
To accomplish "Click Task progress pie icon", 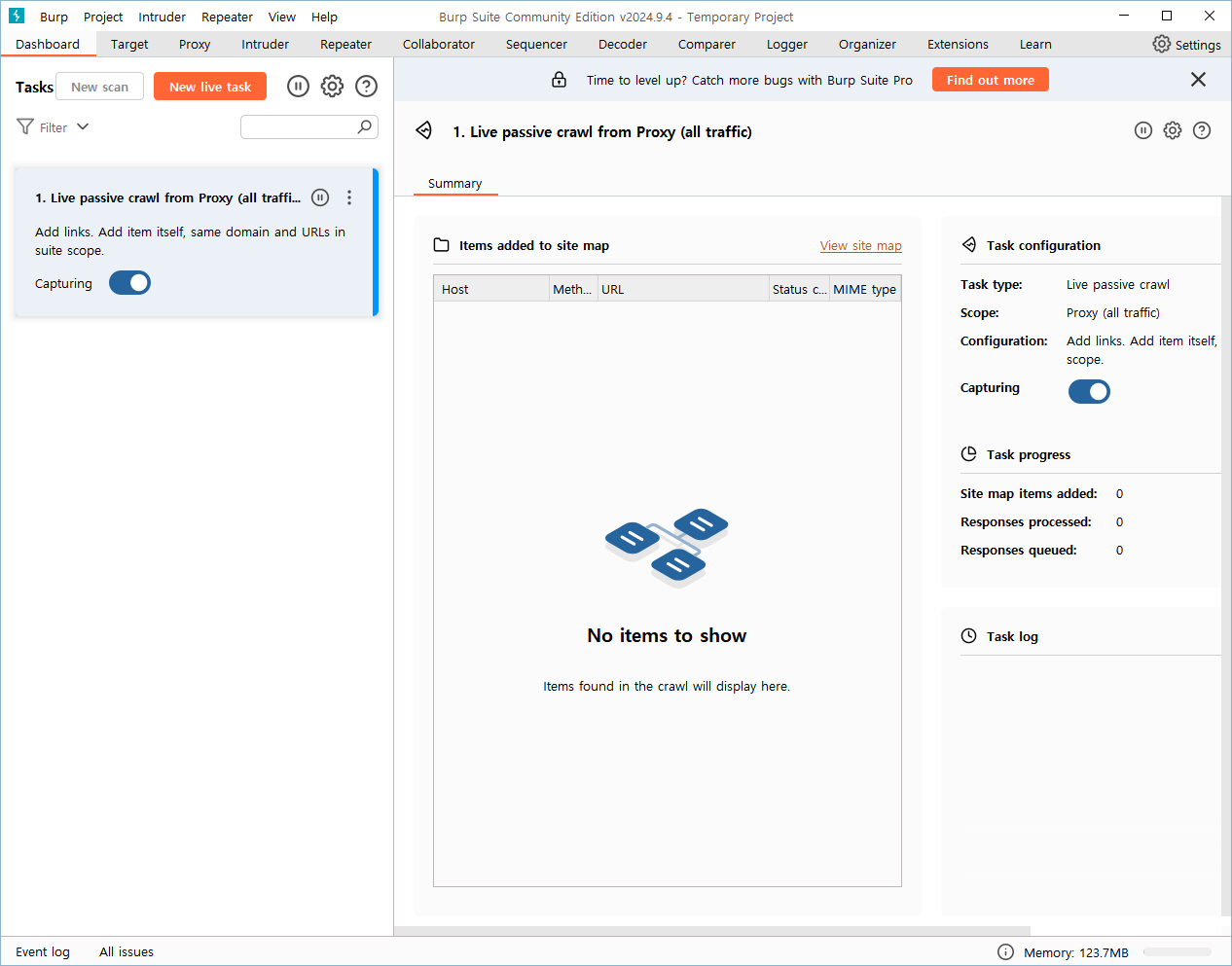I will pos(968,454).
